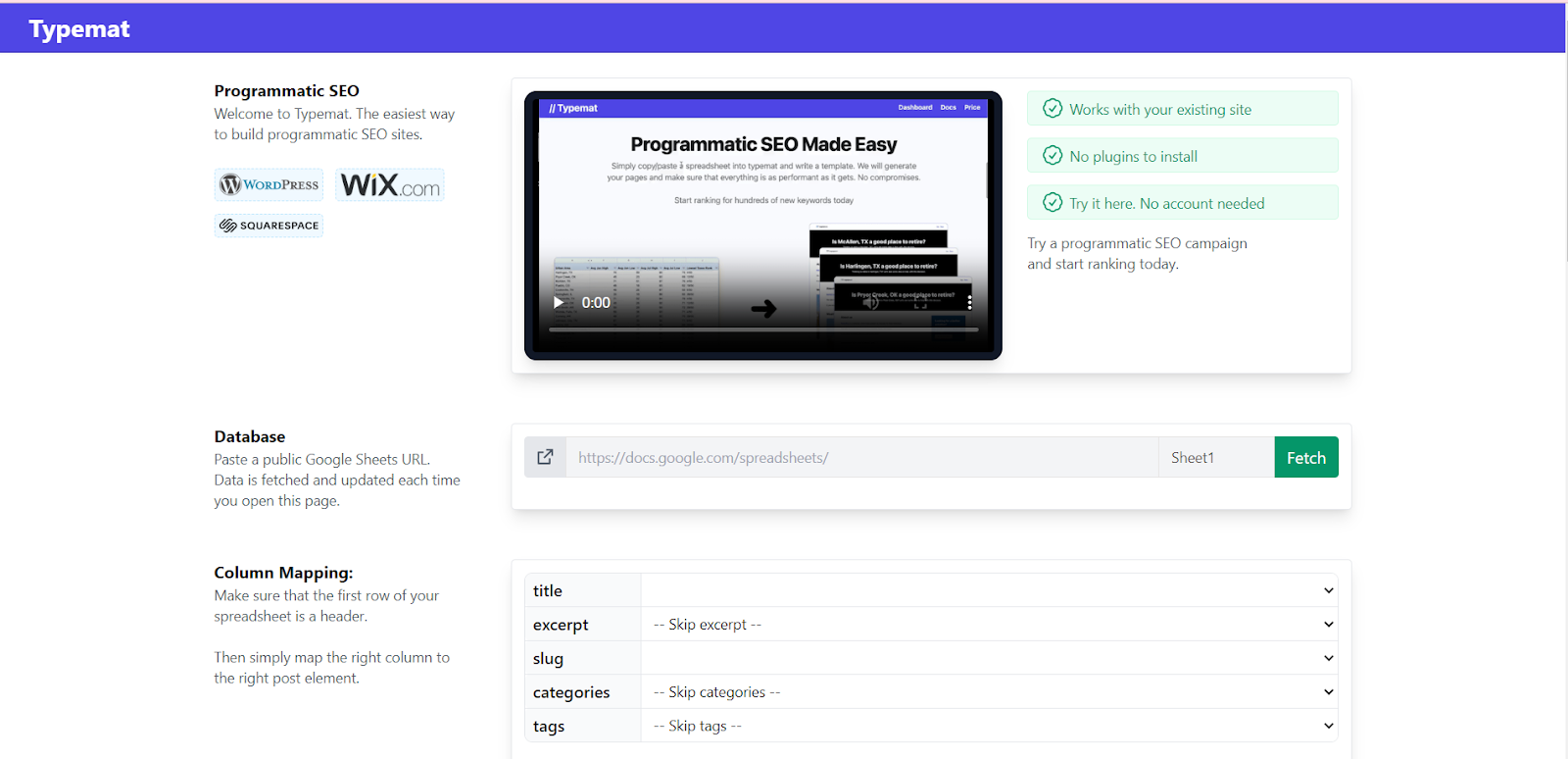
Task: Open the tags column mapping dropdown
Action: (x=990, y=726)
